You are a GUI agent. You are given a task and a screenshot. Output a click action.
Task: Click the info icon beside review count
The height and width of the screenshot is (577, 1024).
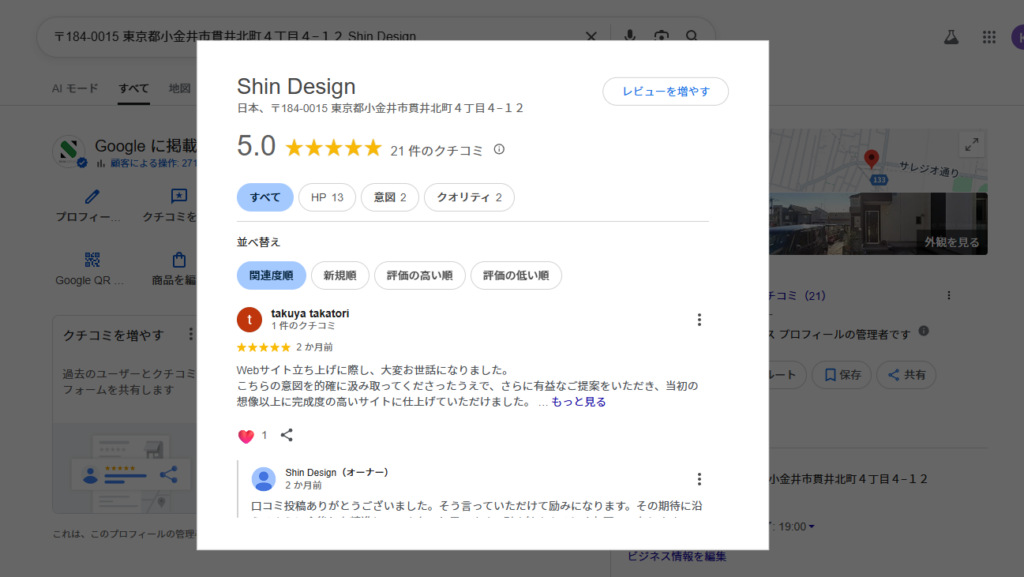[499, 150]
